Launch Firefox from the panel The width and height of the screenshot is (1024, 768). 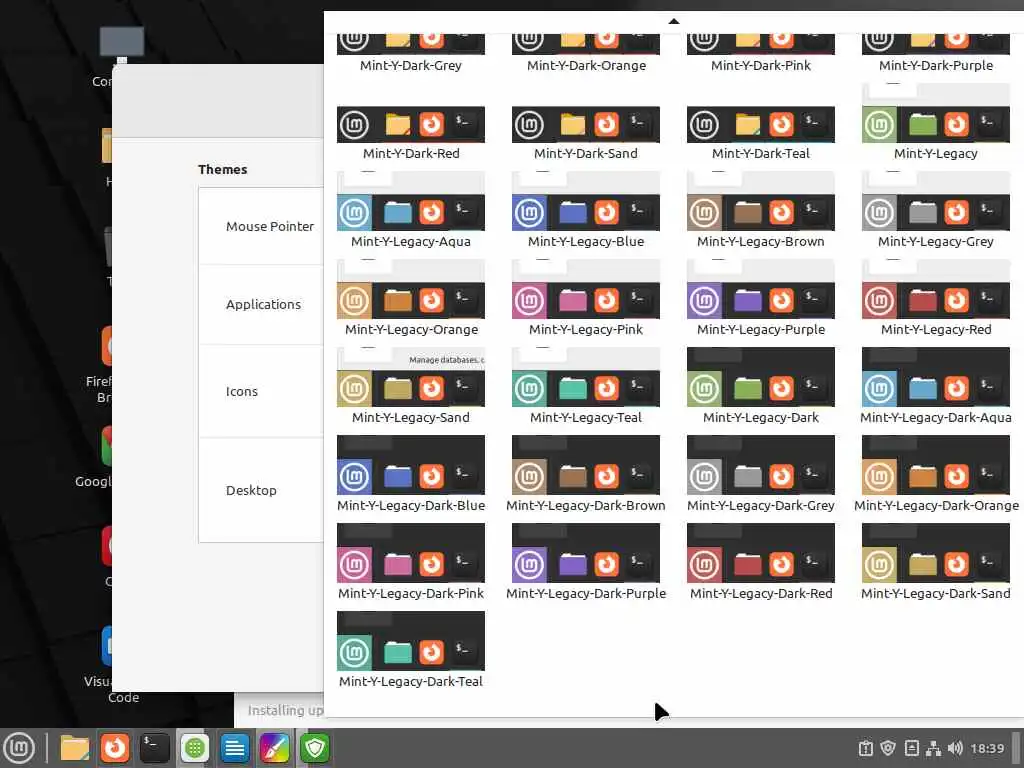[x=114, y=748]
